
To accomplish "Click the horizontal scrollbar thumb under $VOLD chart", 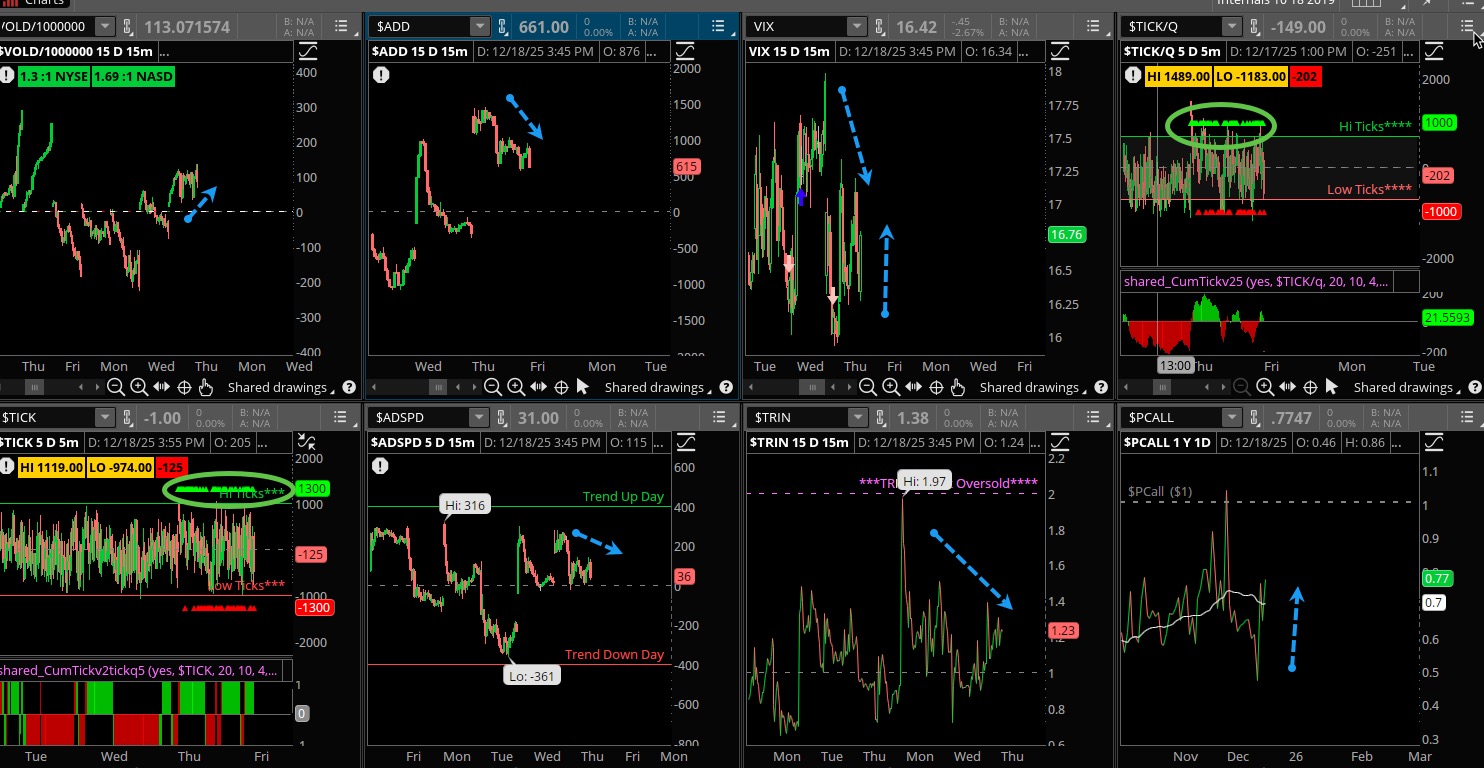I will (34, 388).
